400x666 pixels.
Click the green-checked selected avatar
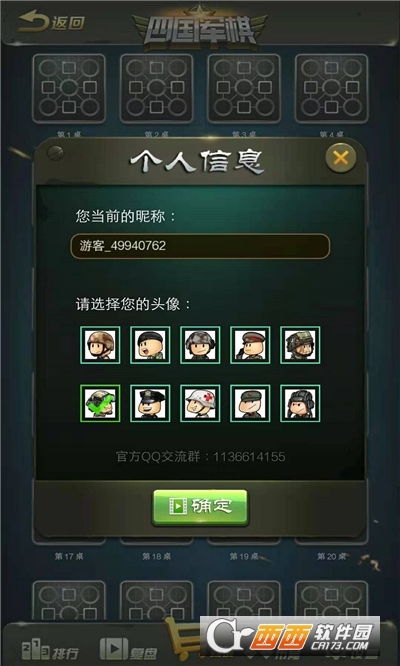(100, 403)
